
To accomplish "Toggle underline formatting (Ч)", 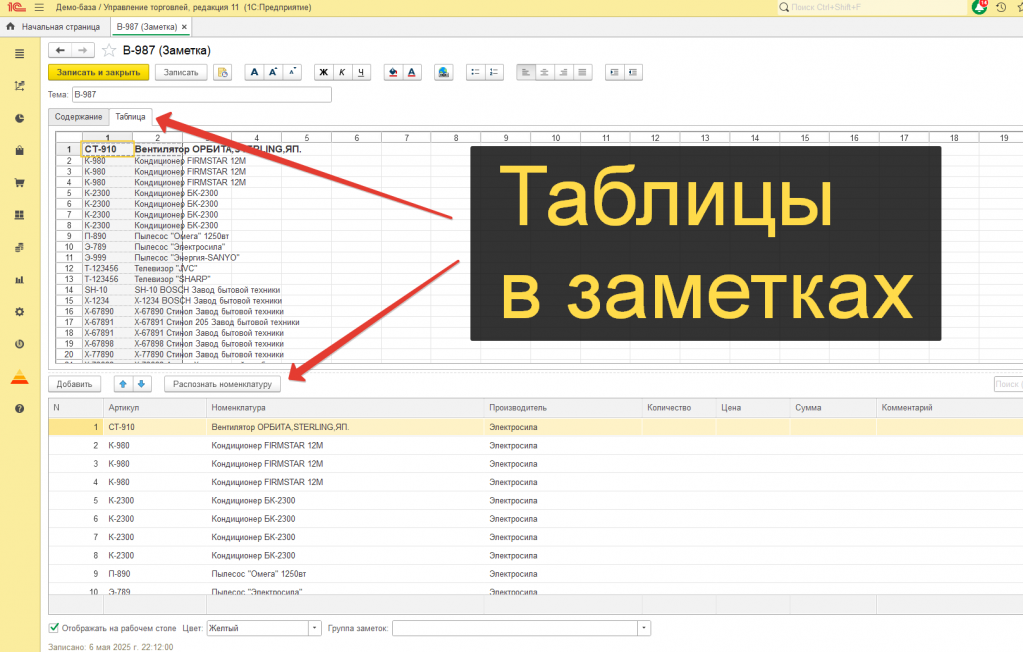I will pyautogui.click(x=361, y=72).
